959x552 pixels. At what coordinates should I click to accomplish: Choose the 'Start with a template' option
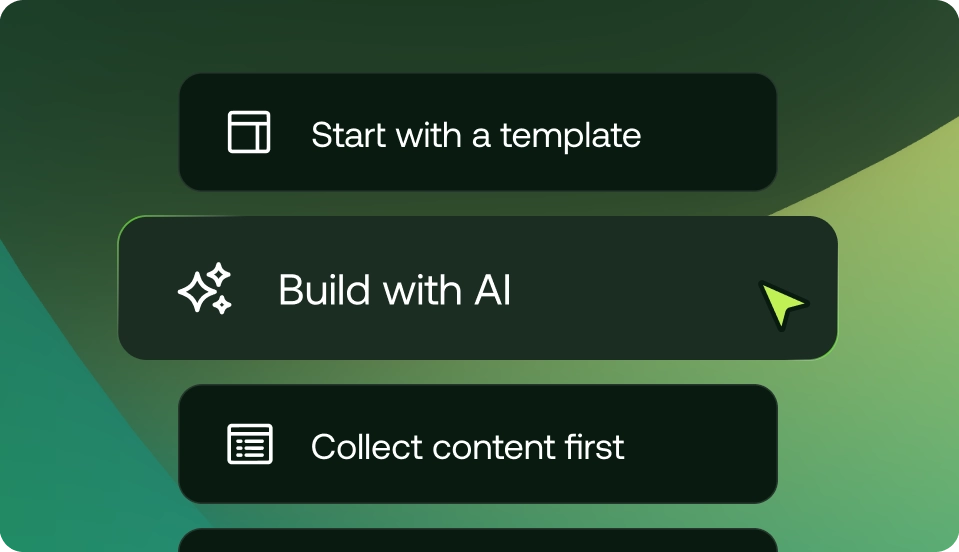477,133
